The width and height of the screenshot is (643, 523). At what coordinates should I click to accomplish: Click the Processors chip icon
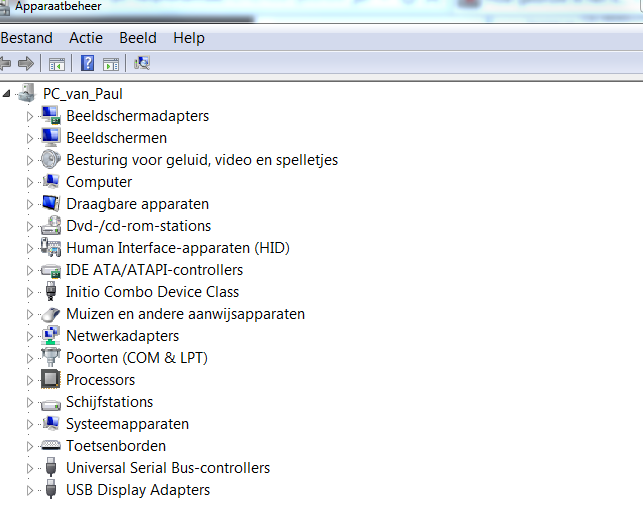click(51, 379)
